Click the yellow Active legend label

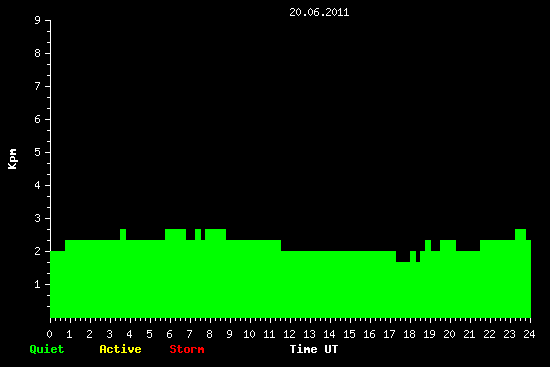pos(120,349)
